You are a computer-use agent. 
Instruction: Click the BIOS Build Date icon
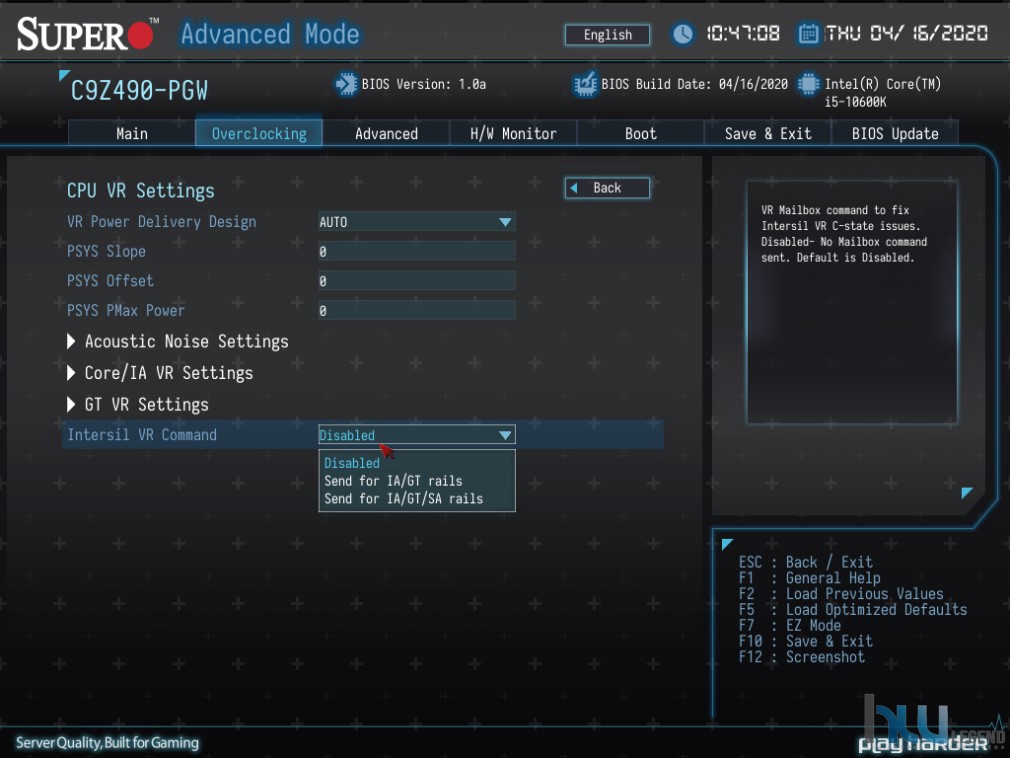click(585, 84)
